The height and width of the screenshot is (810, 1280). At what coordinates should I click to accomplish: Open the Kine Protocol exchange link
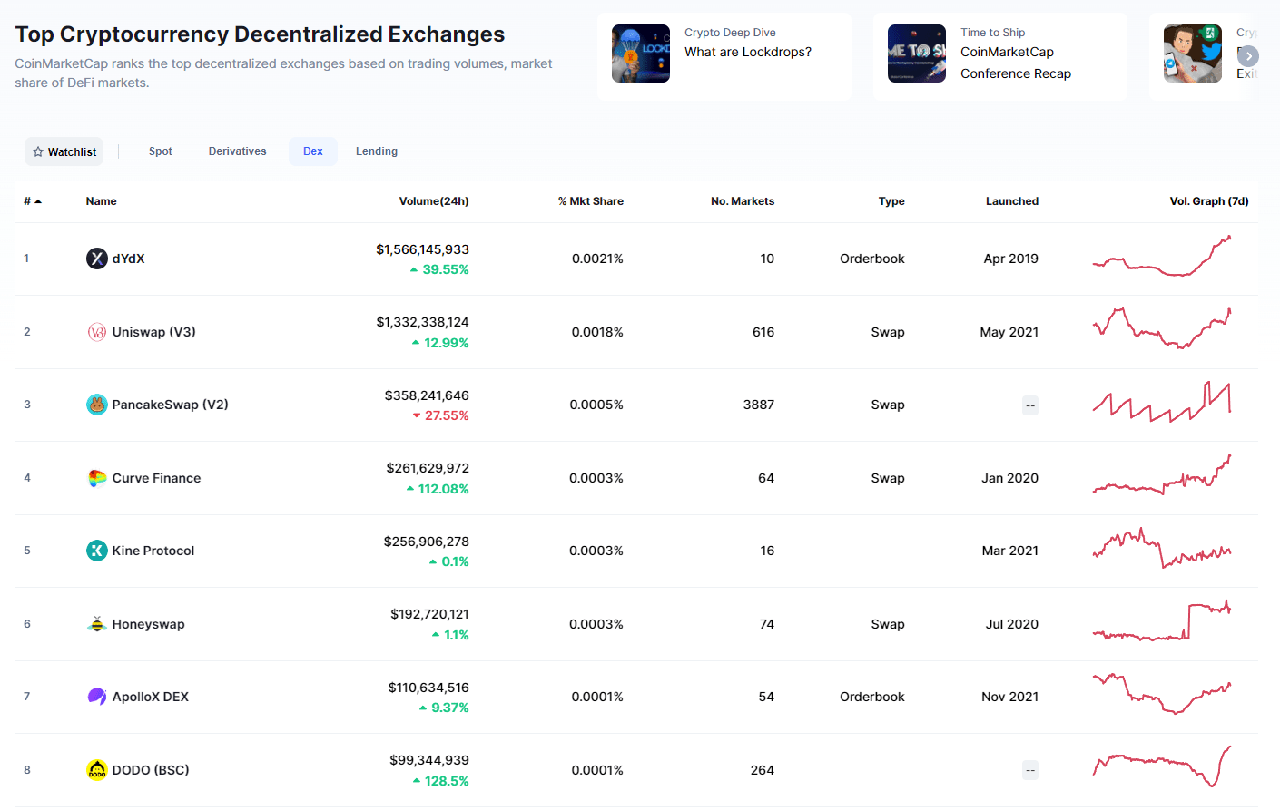point(153,551)
